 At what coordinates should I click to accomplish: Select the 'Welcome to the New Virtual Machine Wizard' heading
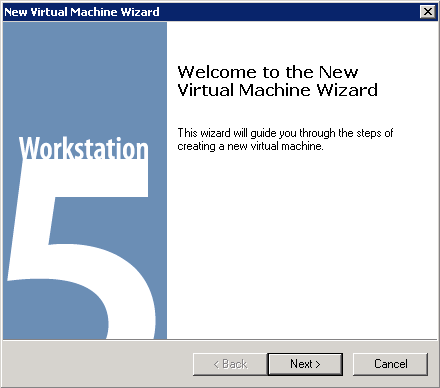tap(277, 81)
